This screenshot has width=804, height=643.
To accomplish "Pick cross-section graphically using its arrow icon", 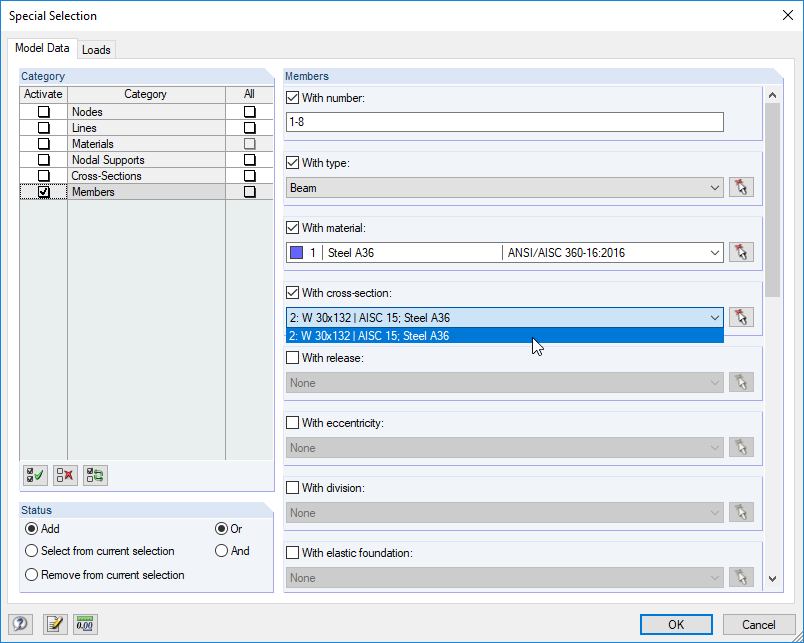I will tap(741, 316).
